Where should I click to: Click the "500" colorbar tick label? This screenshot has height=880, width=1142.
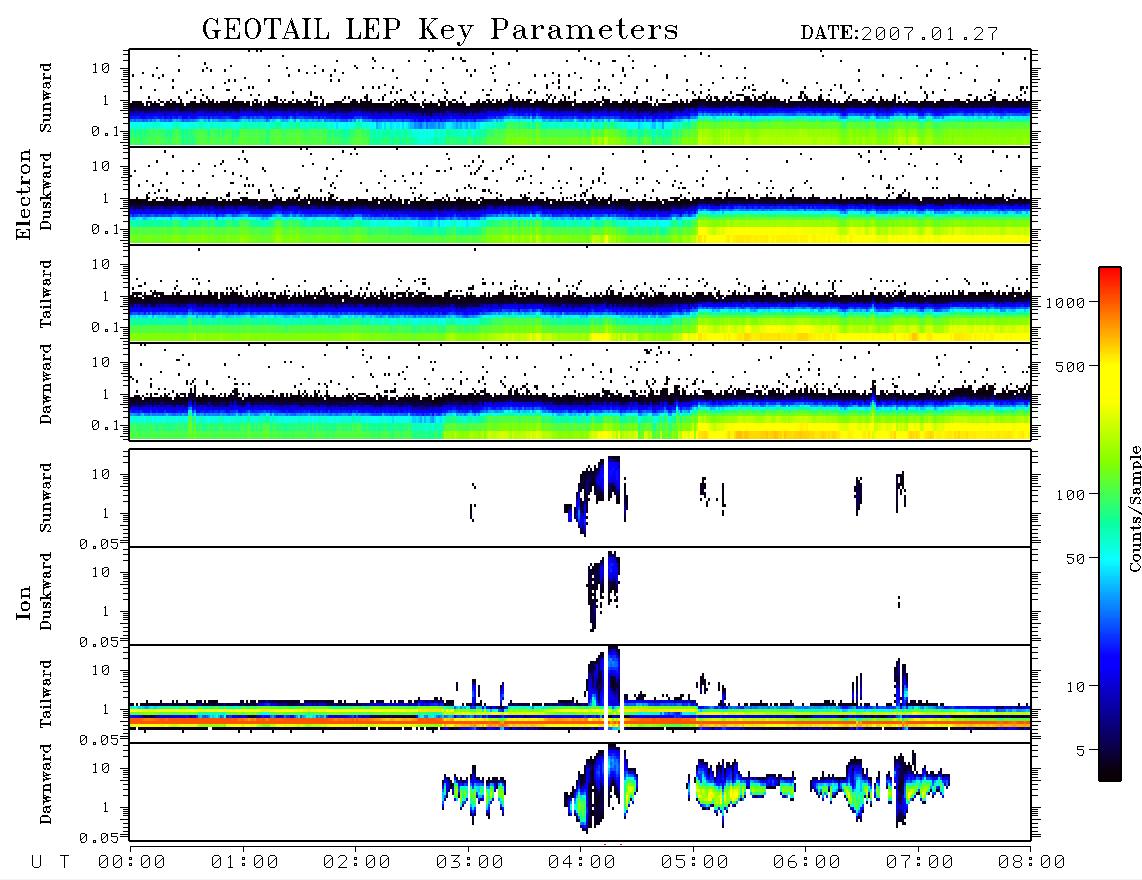[1071, 366]
